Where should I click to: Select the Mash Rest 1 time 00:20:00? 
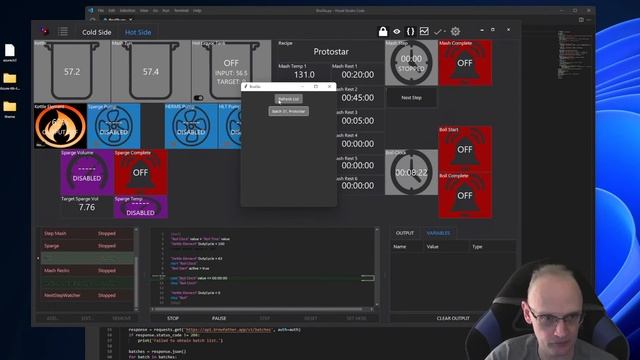(x=358, y=75)
